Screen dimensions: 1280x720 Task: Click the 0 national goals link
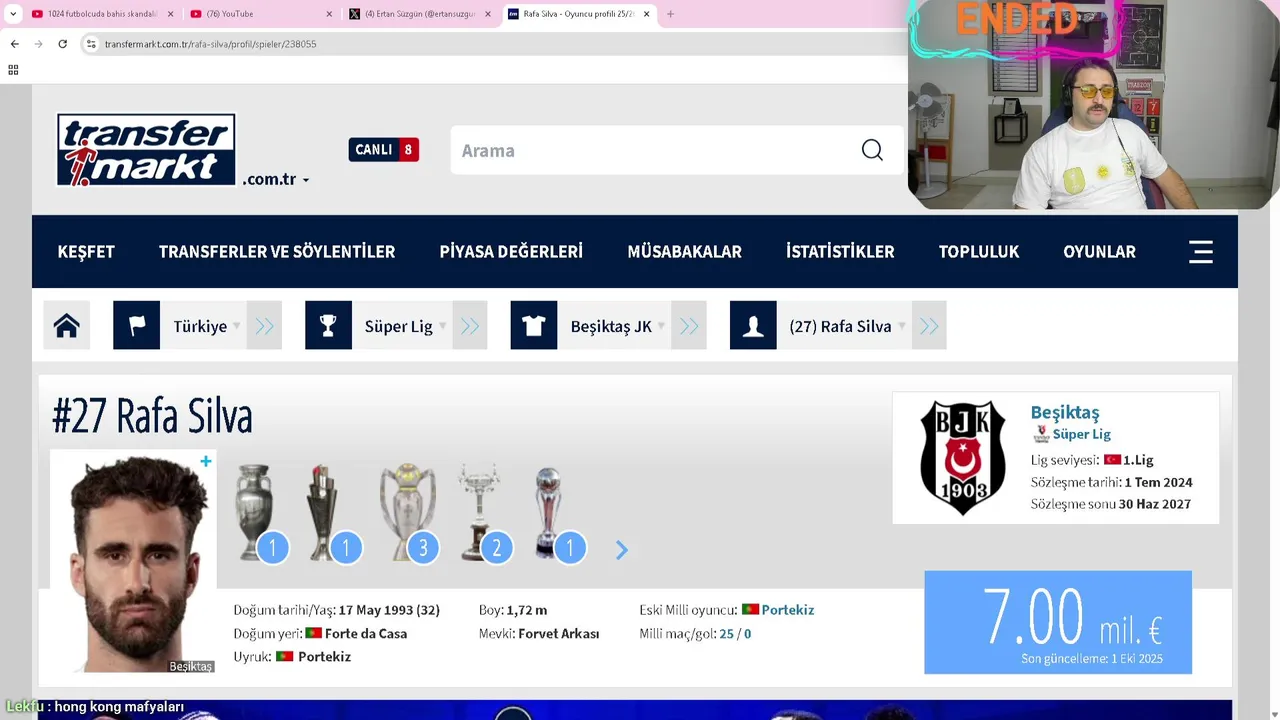tap(747, 633)
